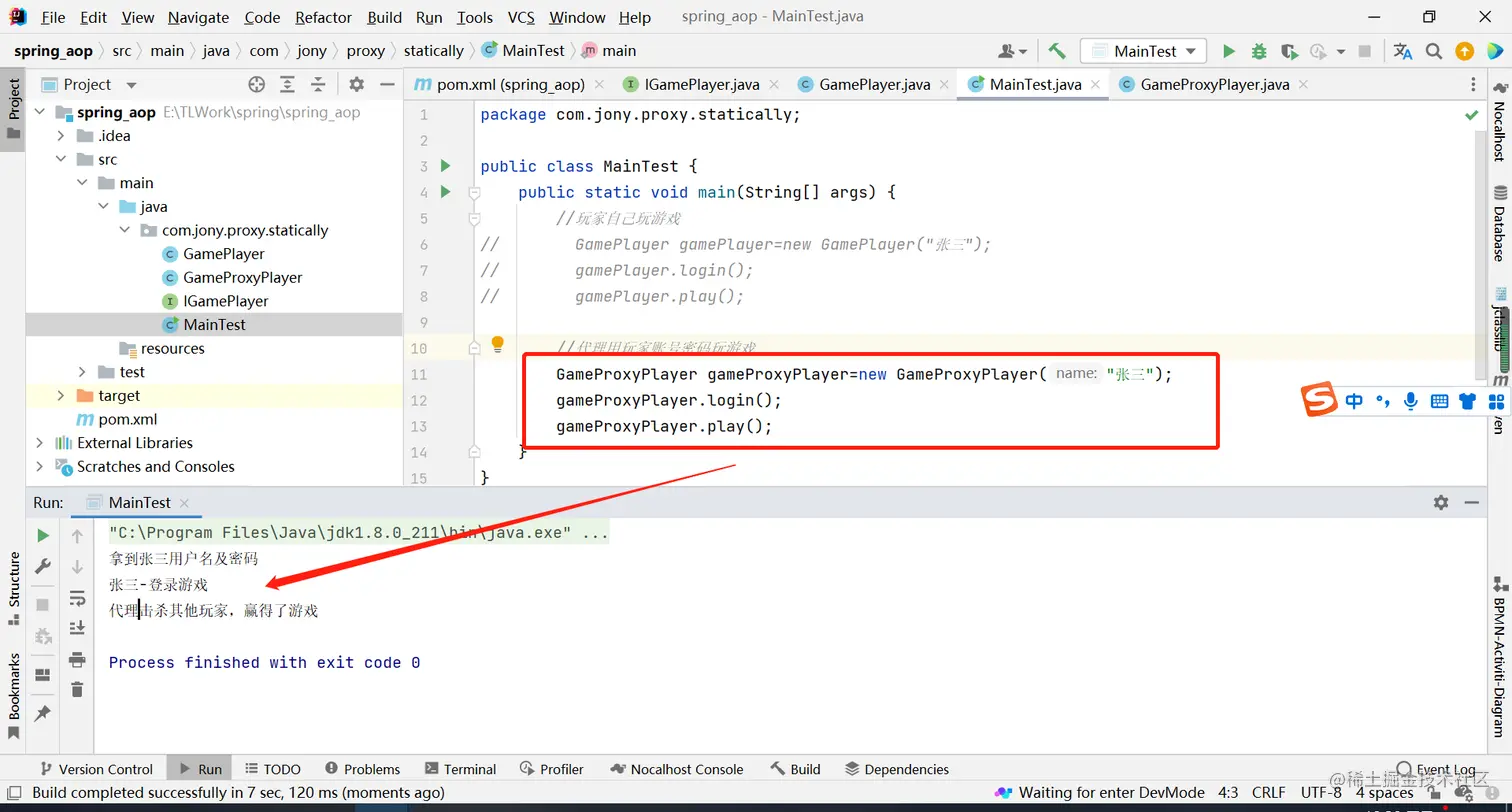Open the Version Control tool window
The image size is (1512, 812).
95,769
